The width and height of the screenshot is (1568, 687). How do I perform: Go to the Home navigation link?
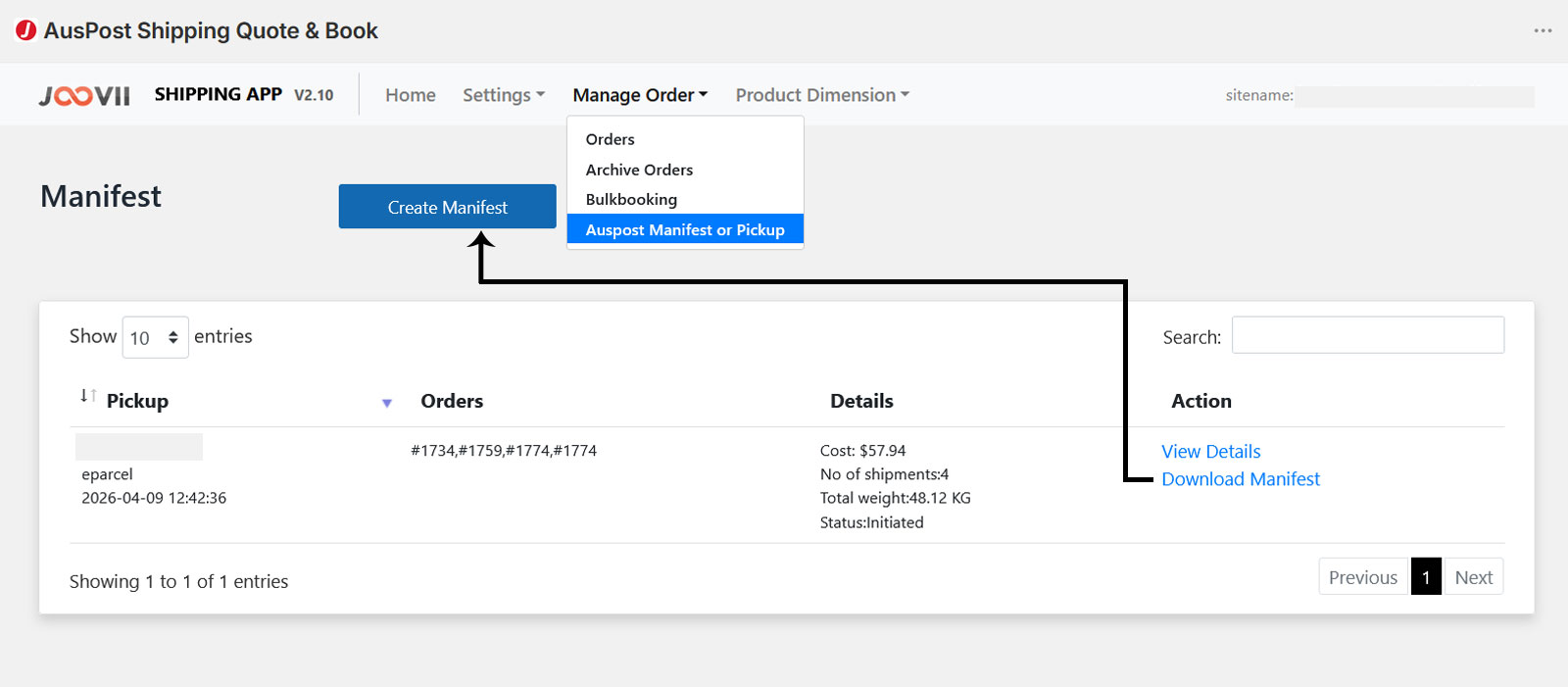411,95
